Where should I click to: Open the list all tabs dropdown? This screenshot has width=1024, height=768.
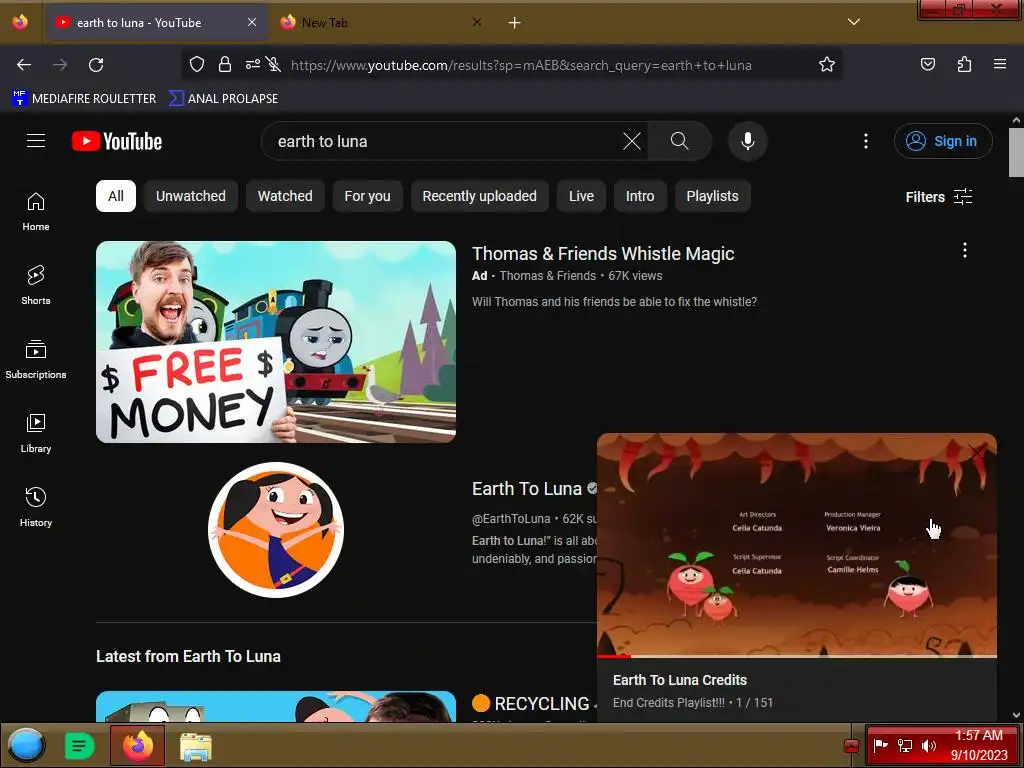pos(854,22)
